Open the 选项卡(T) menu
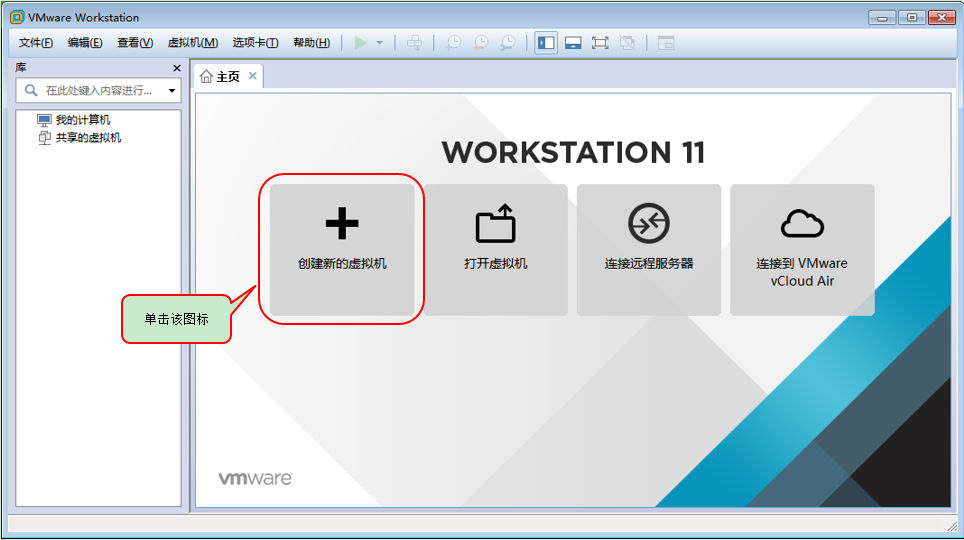 255,42
